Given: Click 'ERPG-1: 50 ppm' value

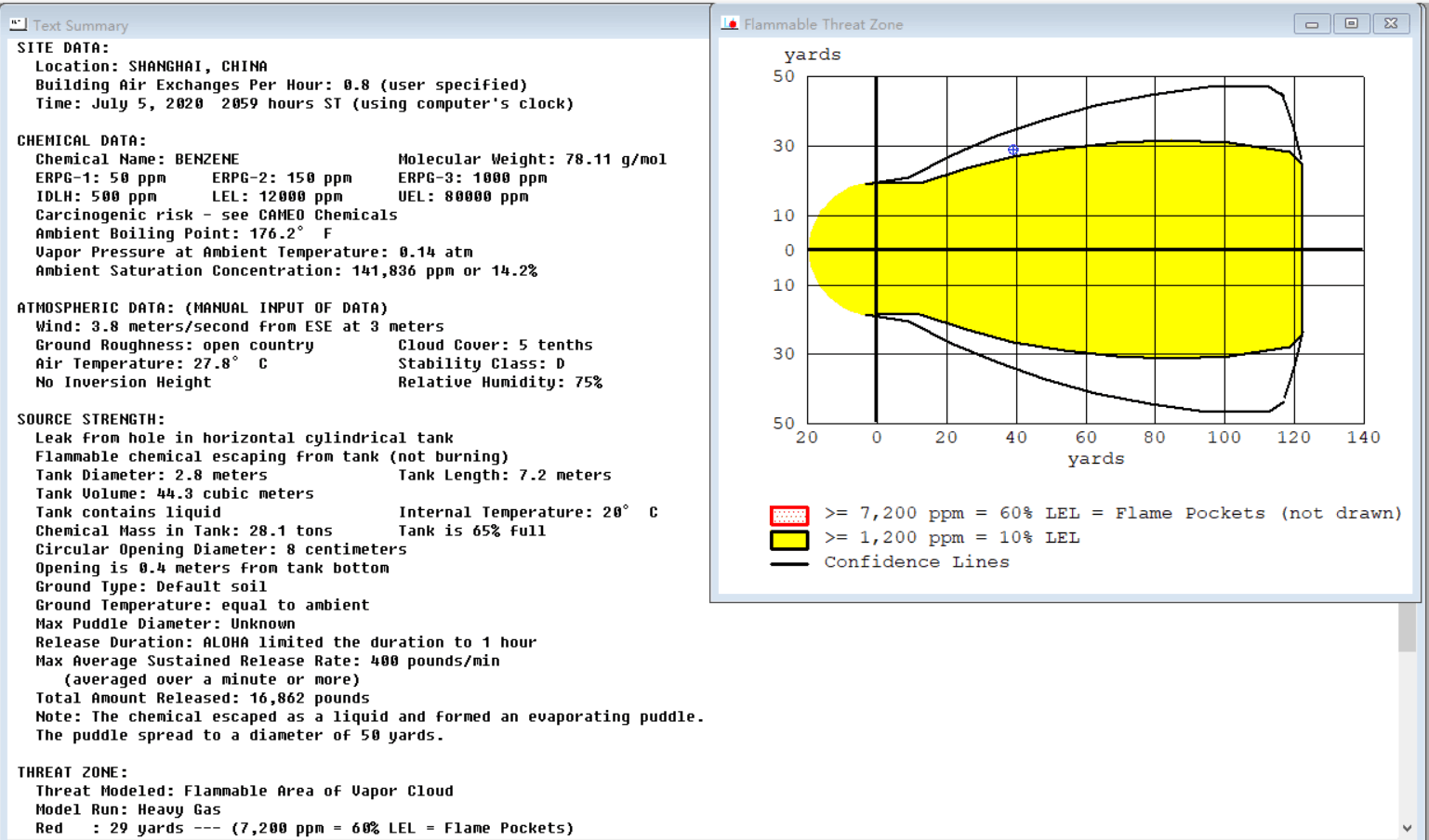Looking at the screenshot, I should pos(100,178).
